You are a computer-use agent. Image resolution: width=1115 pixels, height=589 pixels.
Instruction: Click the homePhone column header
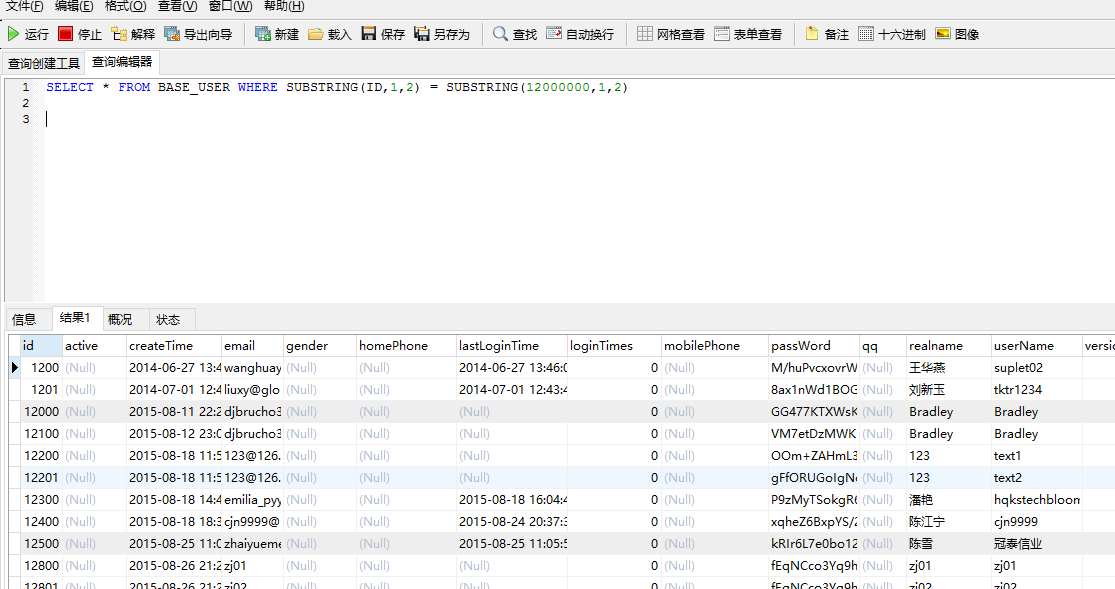coord(406,346)
